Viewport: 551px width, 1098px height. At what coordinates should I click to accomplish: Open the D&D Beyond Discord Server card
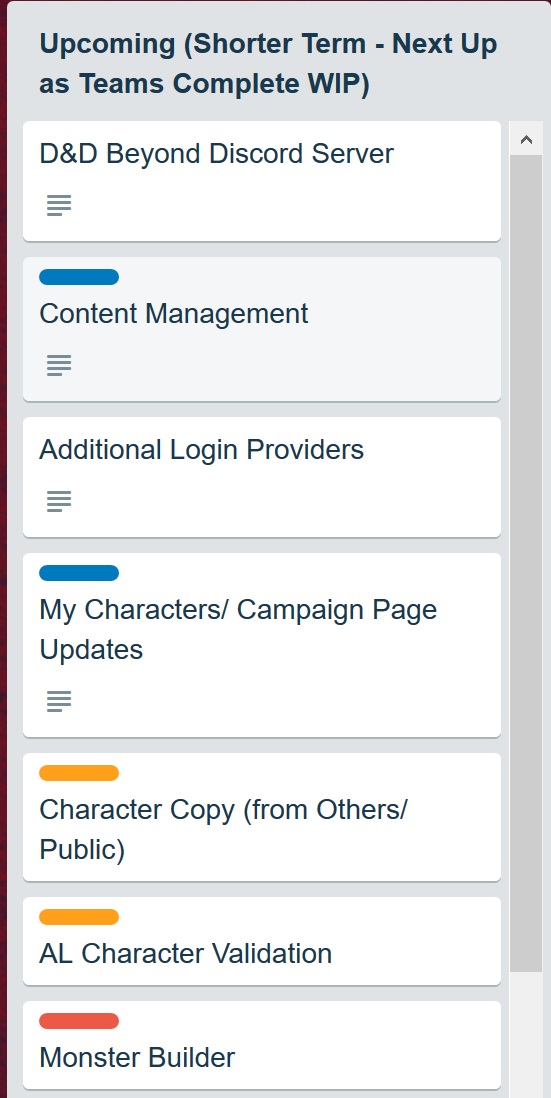coord(262,181)
